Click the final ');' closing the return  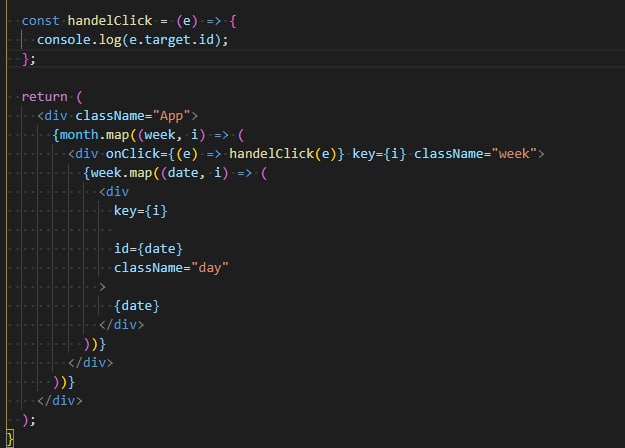click(x=29, y=420)
